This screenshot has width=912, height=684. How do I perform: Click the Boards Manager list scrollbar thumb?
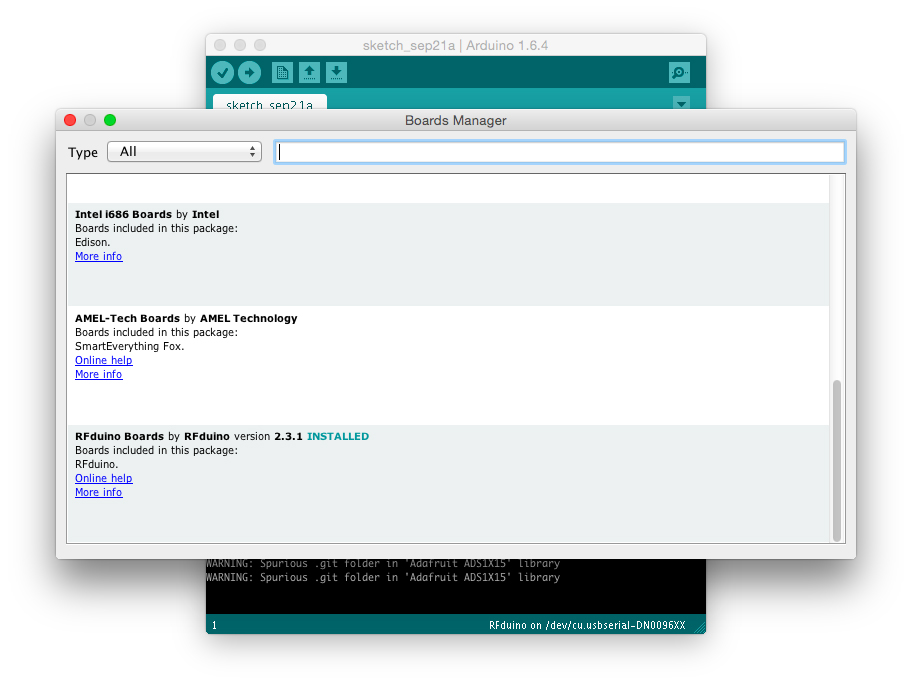point(837,461)
